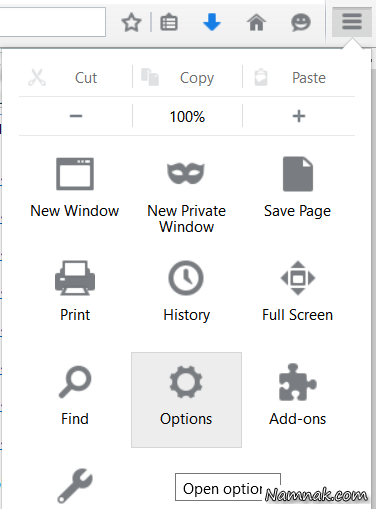Enter Full Screen mode
The width and height of the screenshot is (376, 509).
(x=298, y=292)
